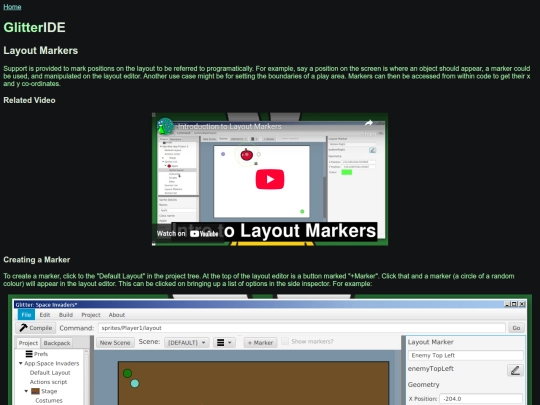The image size is (540, 405).
Task: Click the pencil edit icon beside enemyTopLeft
Action: (515, 370)
